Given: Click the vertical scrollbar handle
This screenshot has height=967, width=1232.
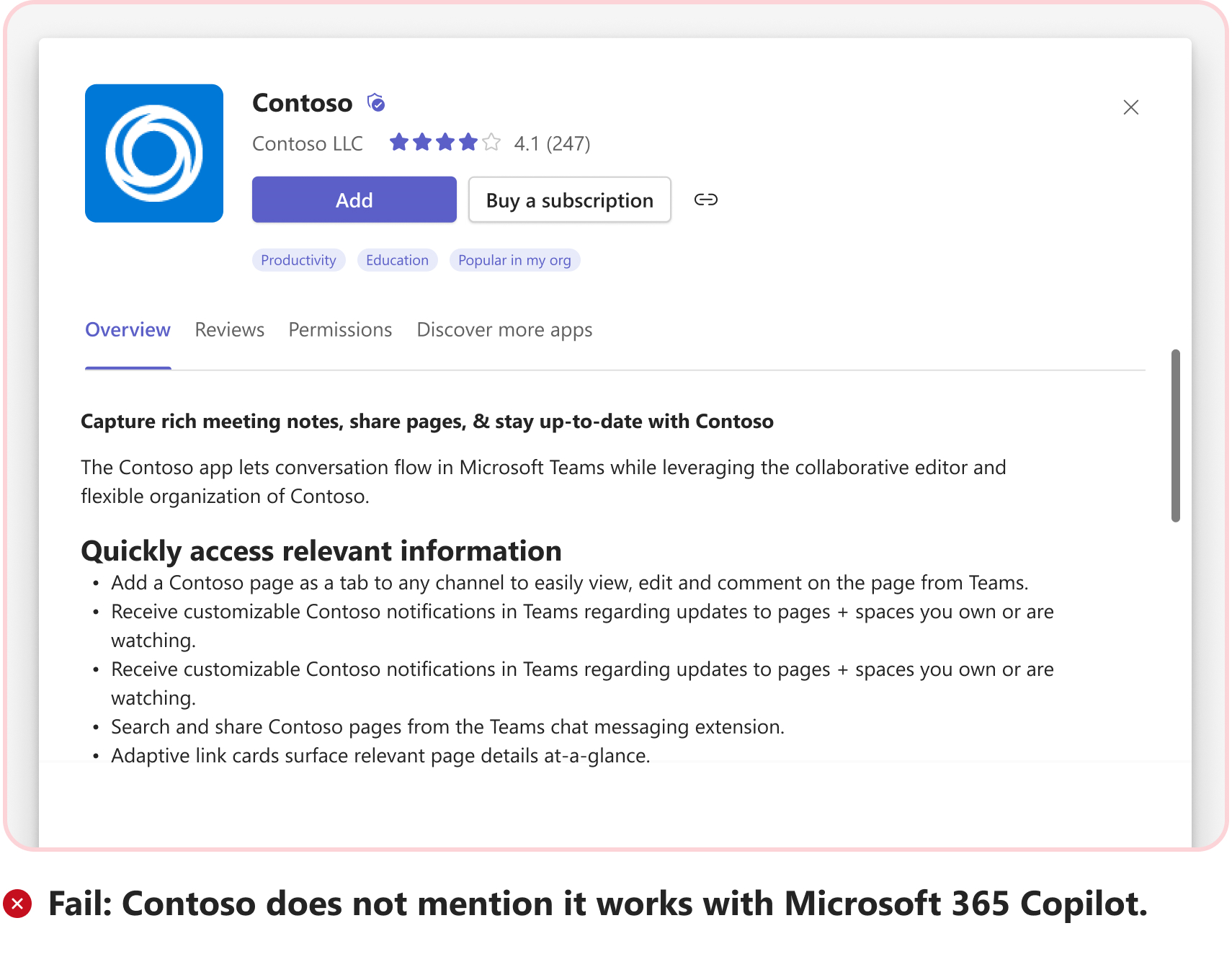Looking at the screenshot, I should click(1175, 432).
